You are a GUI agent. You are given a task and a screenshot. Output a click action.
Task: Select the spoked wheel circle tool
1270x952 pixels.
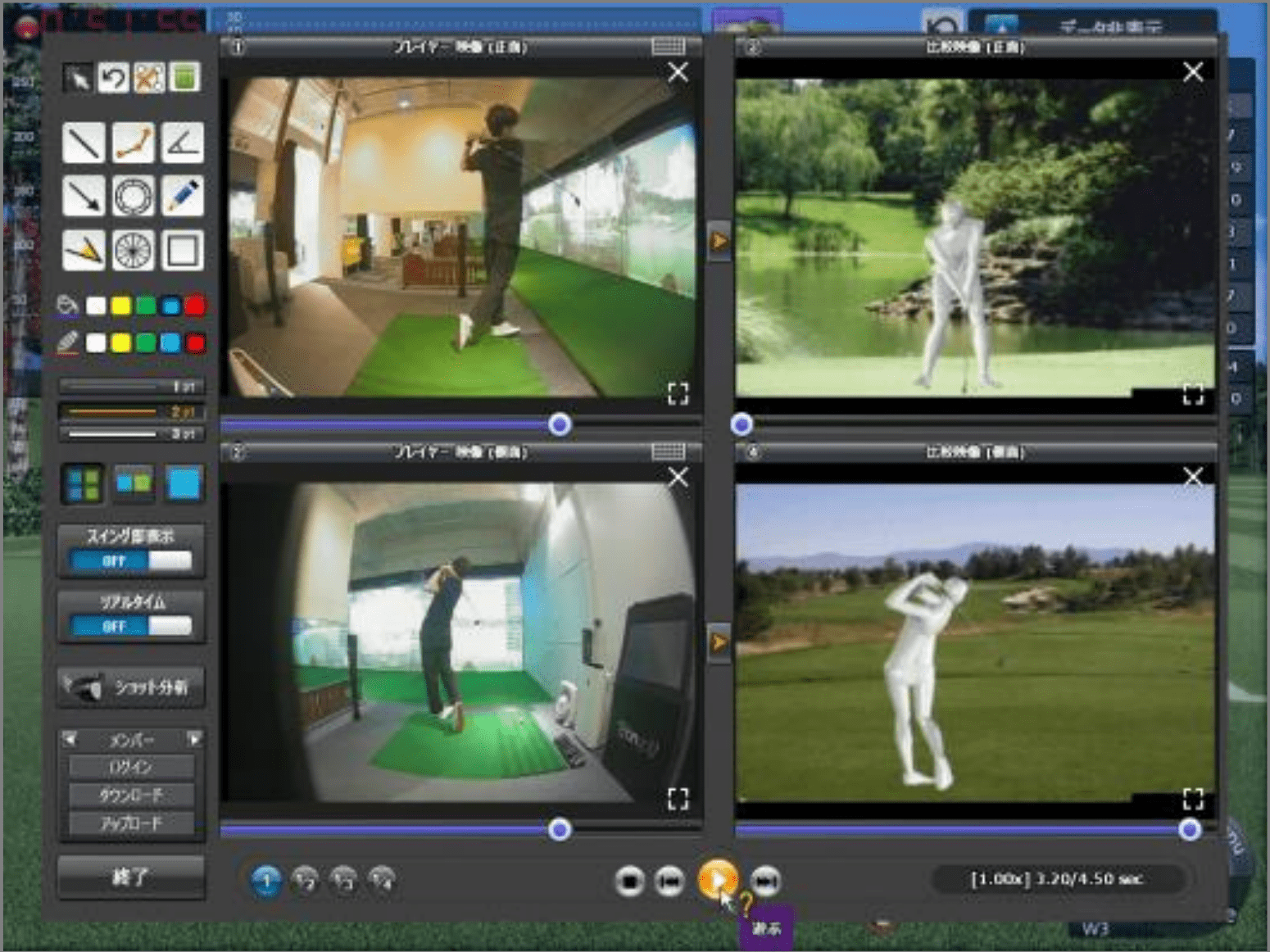pyautogui.click(x=133, y=250)
